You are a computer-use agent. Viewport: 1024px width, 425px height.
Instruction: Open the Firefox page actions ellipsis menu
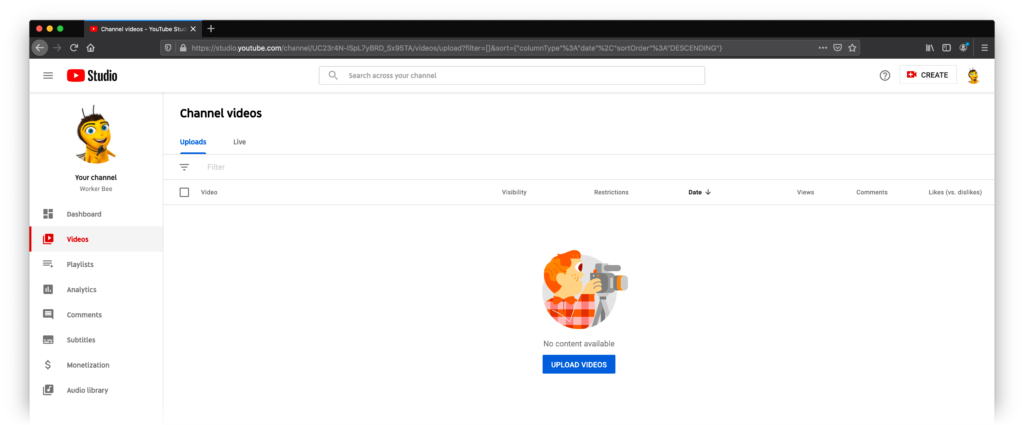point(822,47)
